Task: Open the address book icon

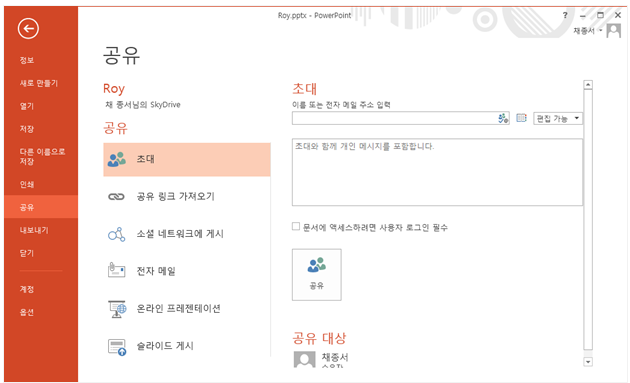Action: coord(521,118)
